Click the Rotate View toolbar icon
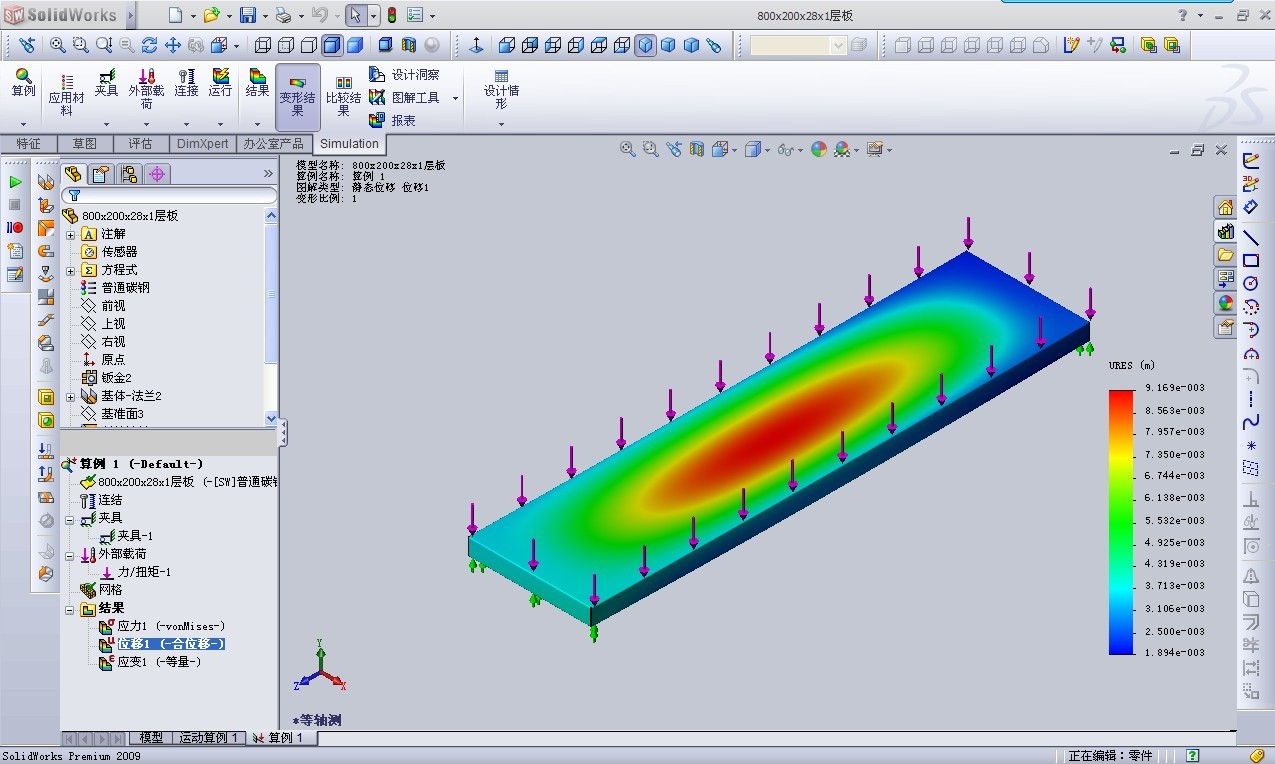Viewport: 1275px width, 764px height. pos(149,45)
